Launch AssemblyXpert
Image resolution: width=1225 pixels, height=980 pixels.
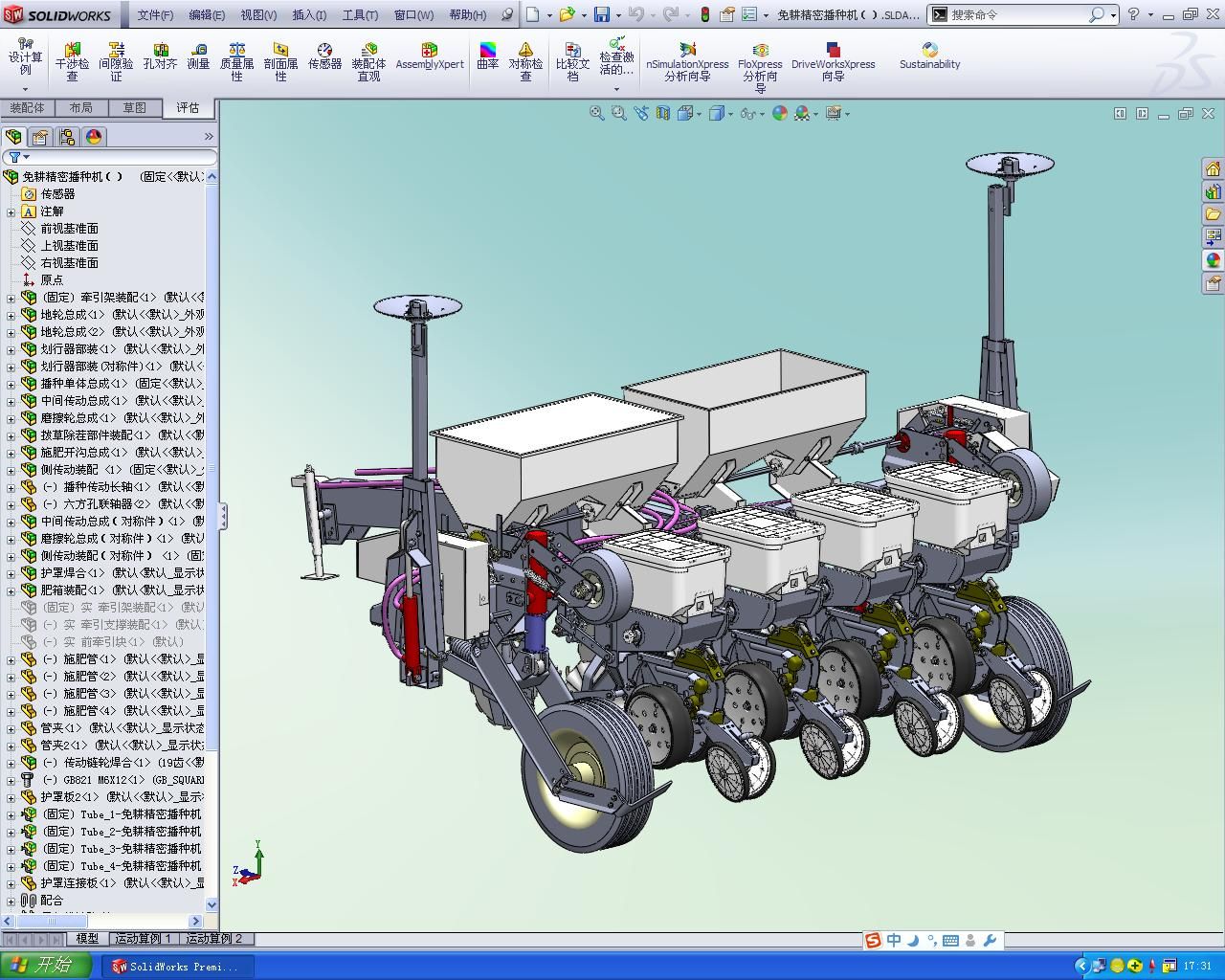click(430, 57)
